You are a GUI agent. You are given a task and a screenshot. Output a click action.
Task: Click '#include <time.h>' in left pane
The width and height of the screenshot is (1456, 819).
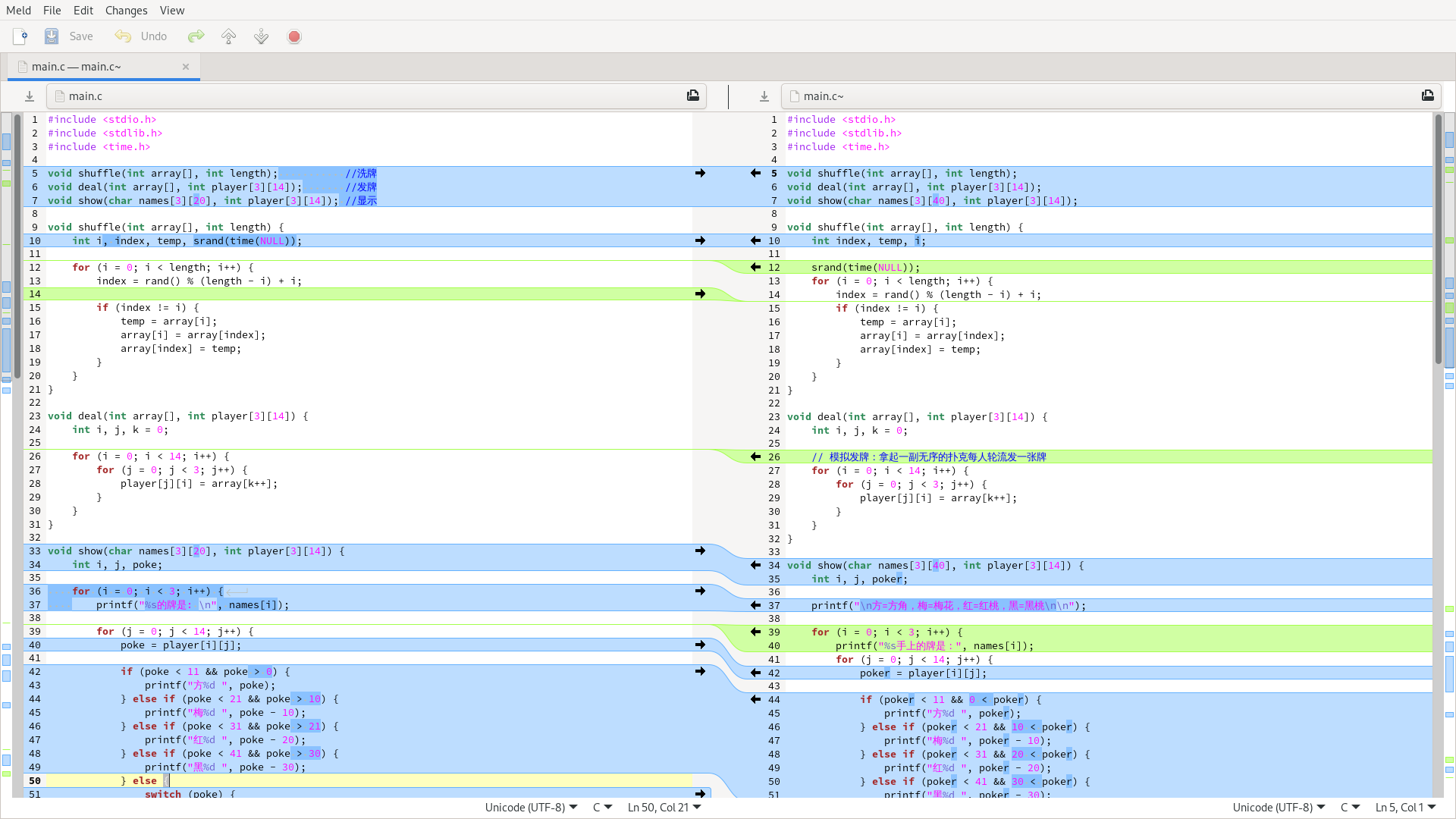coord(99,147)
